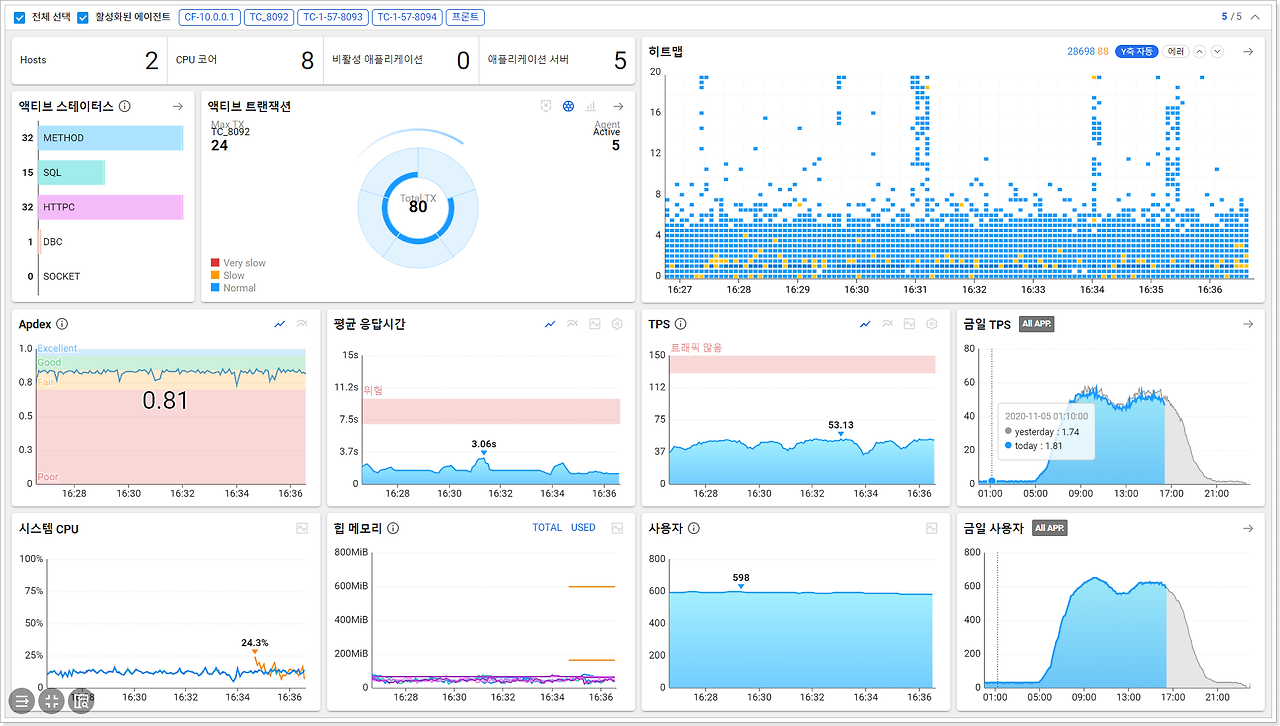This screenshot has height=726, width=1280.
Task: Click the heatmap Y-axis up chevron
Action: click(x=1200, y=51)
